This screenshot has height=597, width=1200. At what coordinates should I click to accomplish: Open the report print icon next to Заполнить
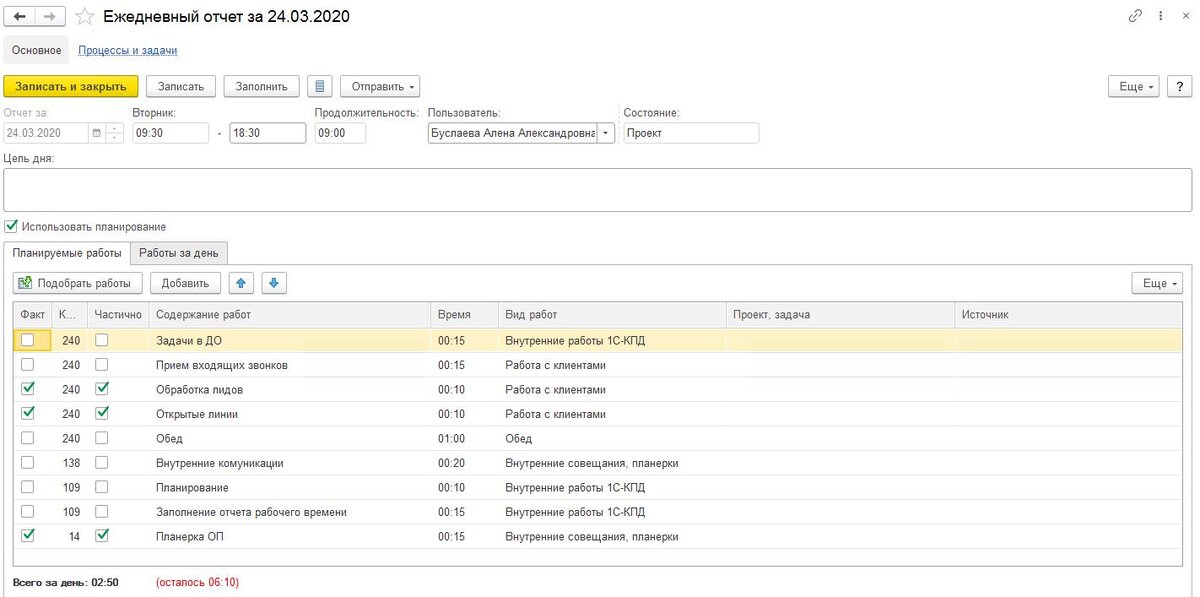(x=319, y=87)
